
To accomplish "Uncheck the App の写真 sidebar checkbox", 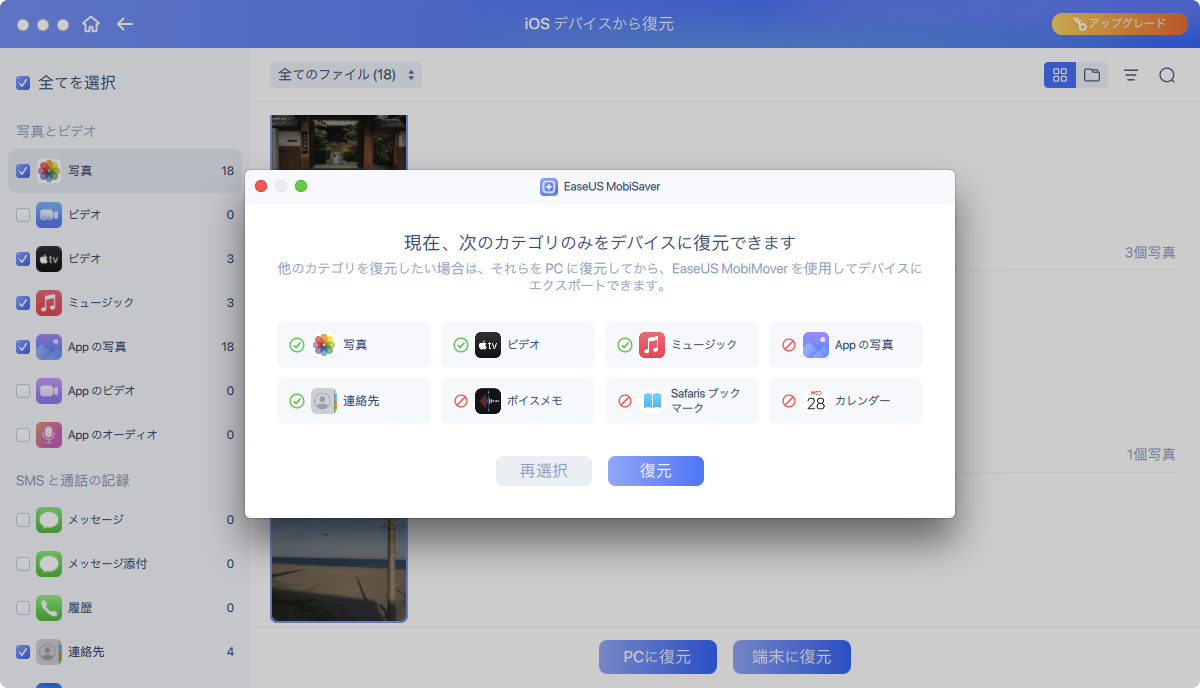I will 23,347.
